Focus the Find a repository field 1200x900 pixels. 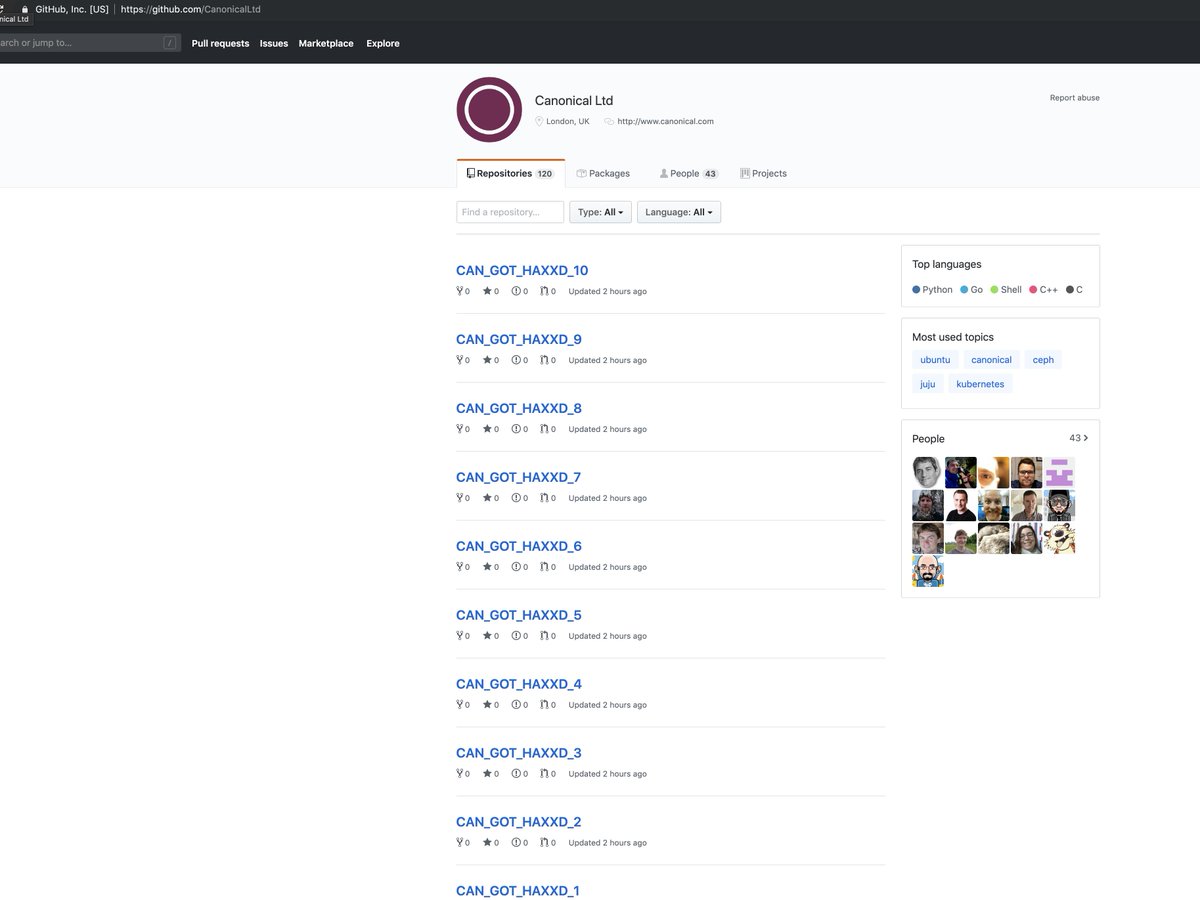click(510, 213)
